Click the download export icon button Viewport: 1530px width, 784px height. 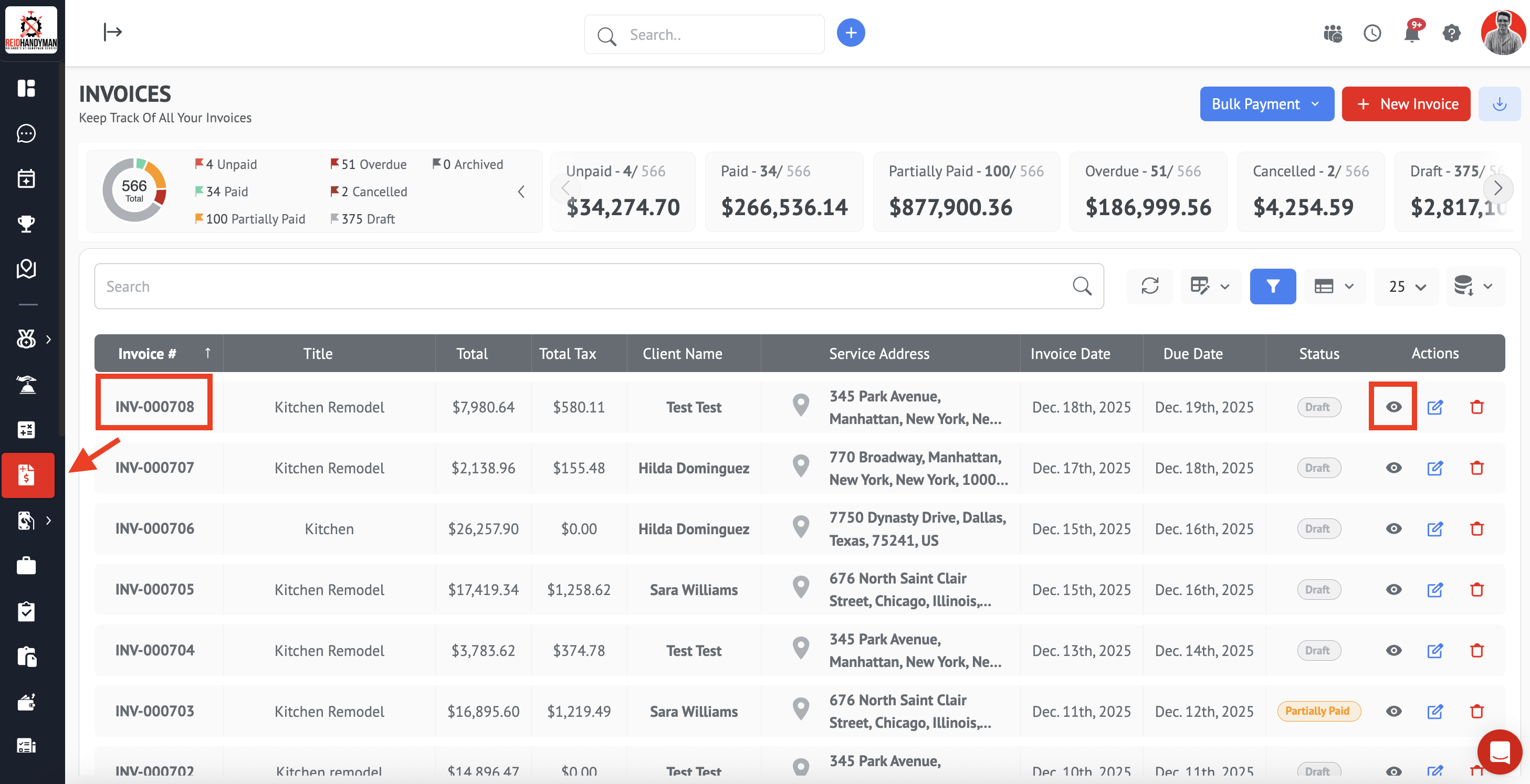point(1499,104)
